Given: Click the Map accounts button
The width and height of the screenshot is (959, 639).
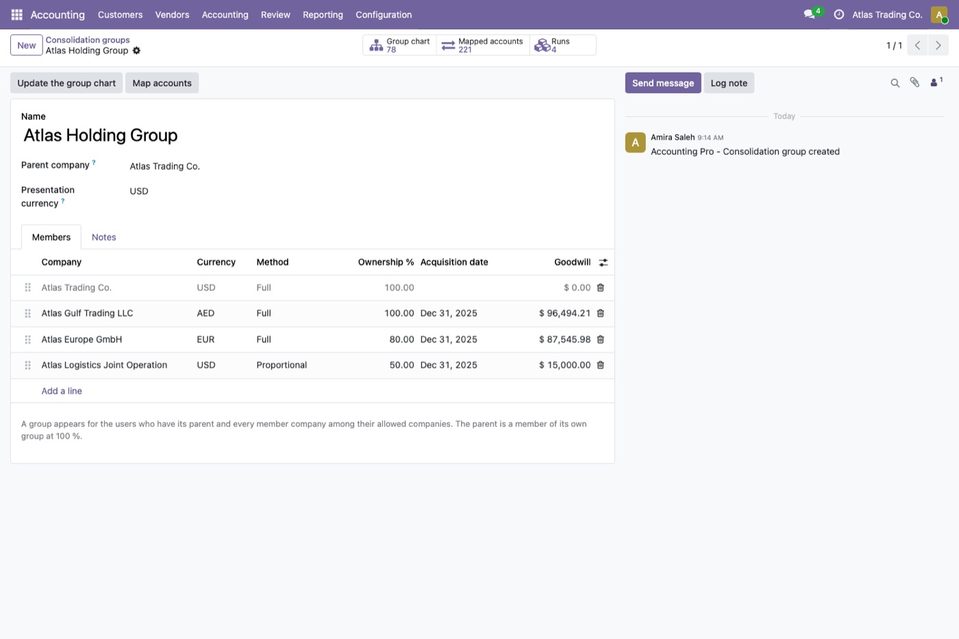Looking at the screenshot, I should coord(162,83).
